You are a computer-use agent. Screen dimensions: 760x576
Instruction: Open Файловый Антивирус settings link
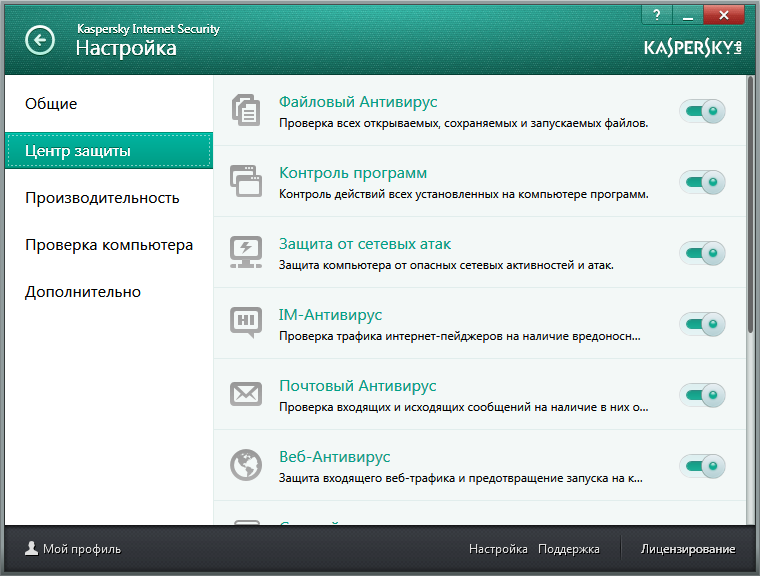358,102
